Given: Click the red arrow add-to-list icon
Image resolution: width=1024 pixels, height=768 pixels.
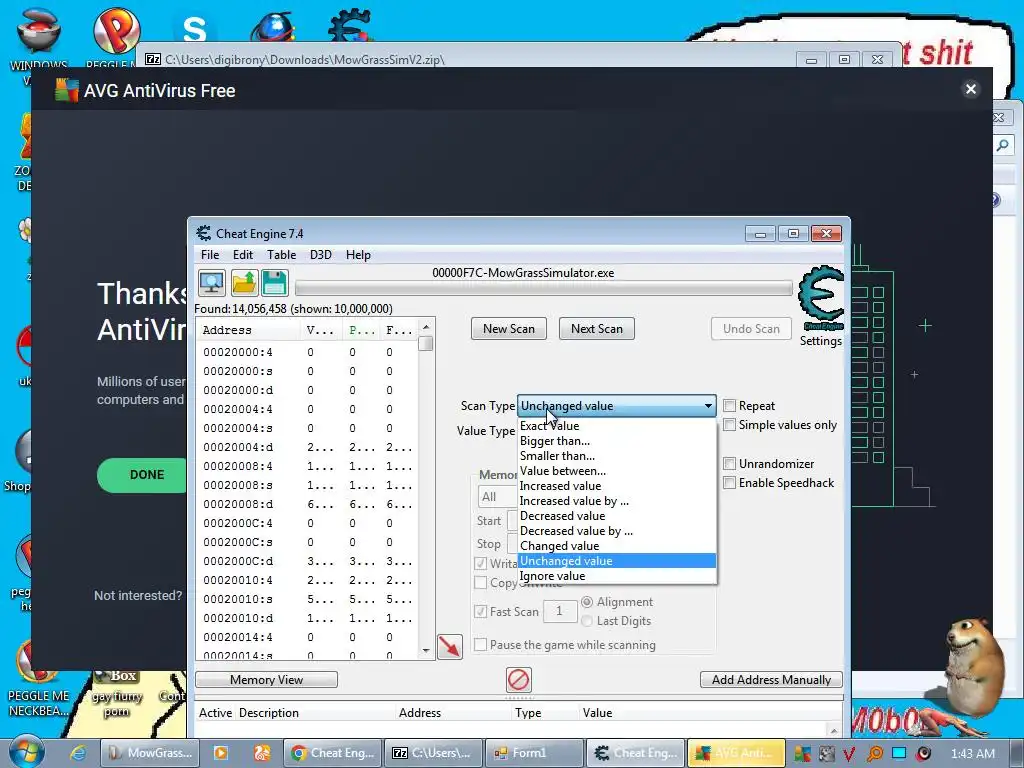Looking at the screenshot, I should 450,647.
